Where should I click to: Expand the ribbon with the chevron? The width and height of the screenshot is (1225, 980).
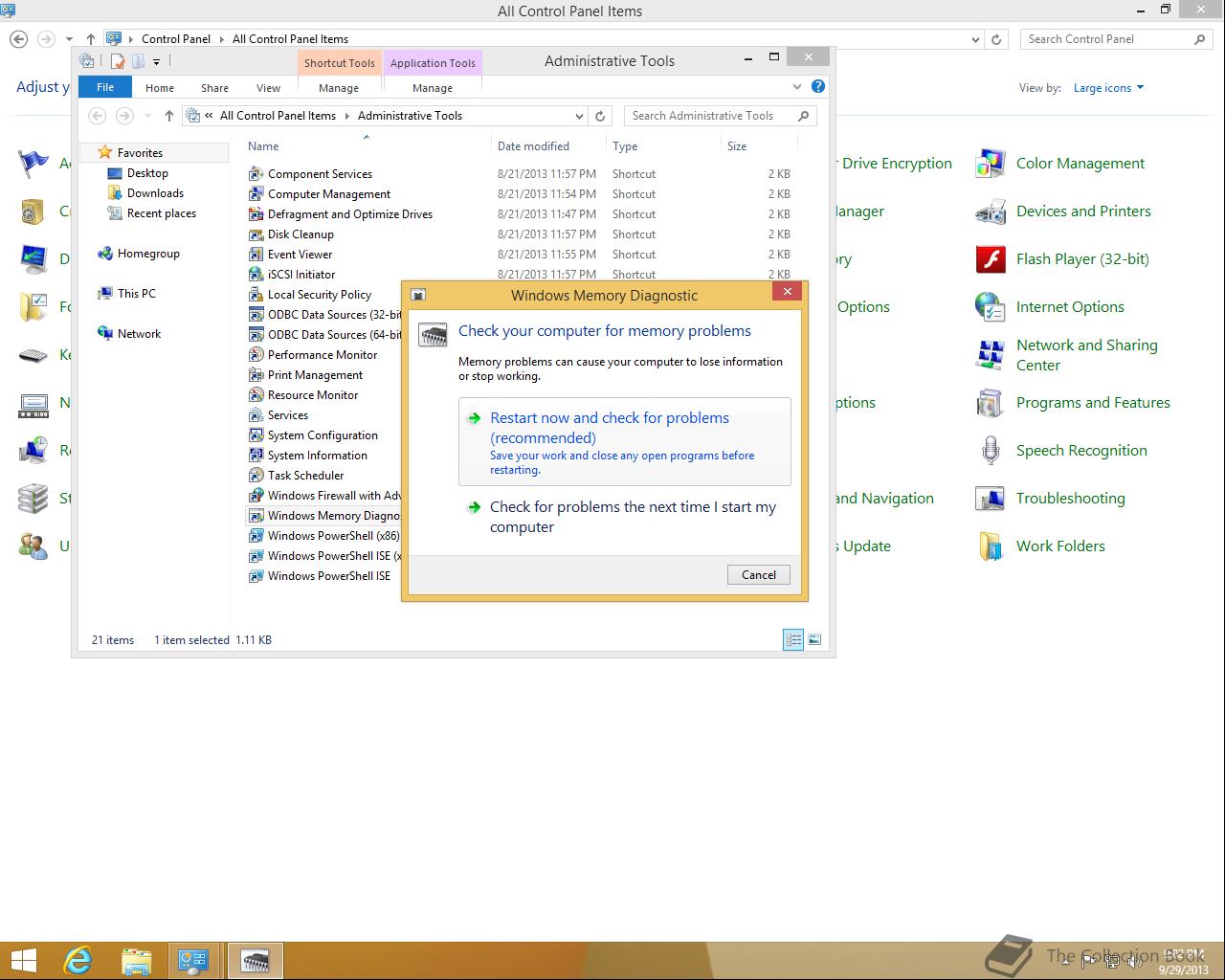coord(797,86)
